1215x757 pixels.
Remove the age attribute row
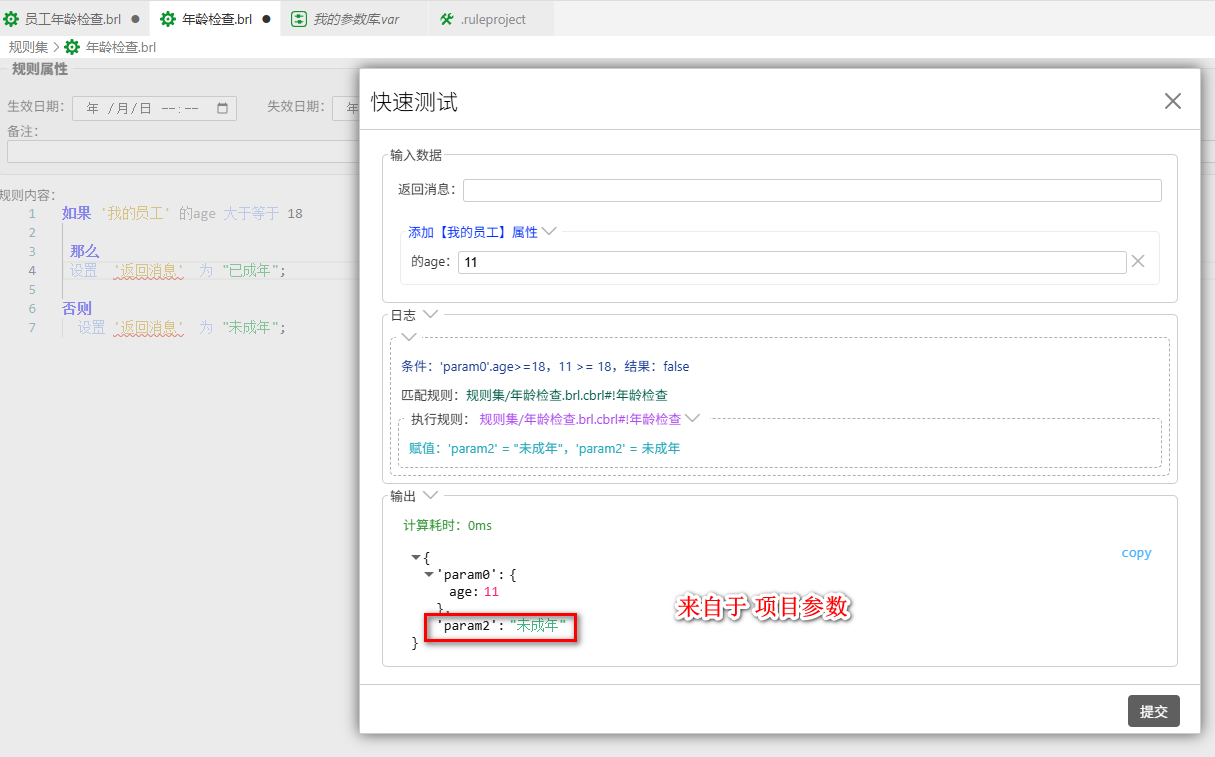(1137, 261)
